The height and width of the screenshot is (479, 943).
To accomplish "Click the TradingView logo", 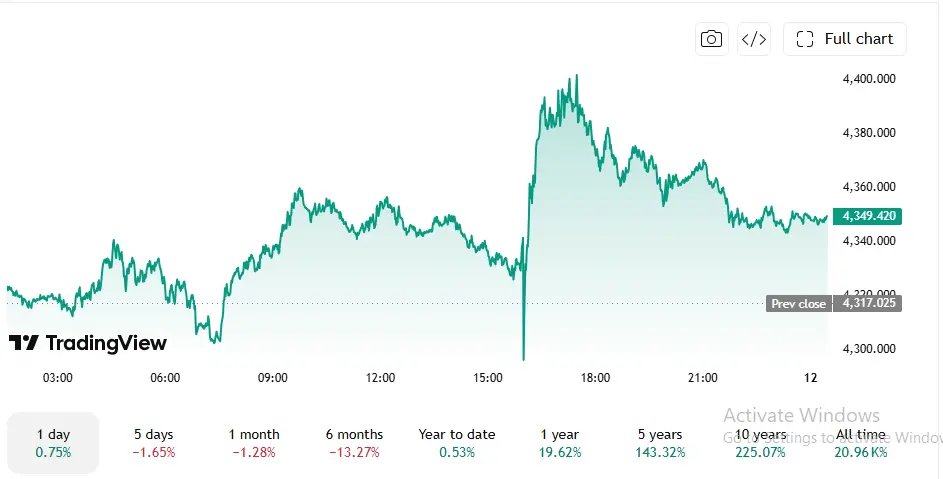I will click(88, 343).
